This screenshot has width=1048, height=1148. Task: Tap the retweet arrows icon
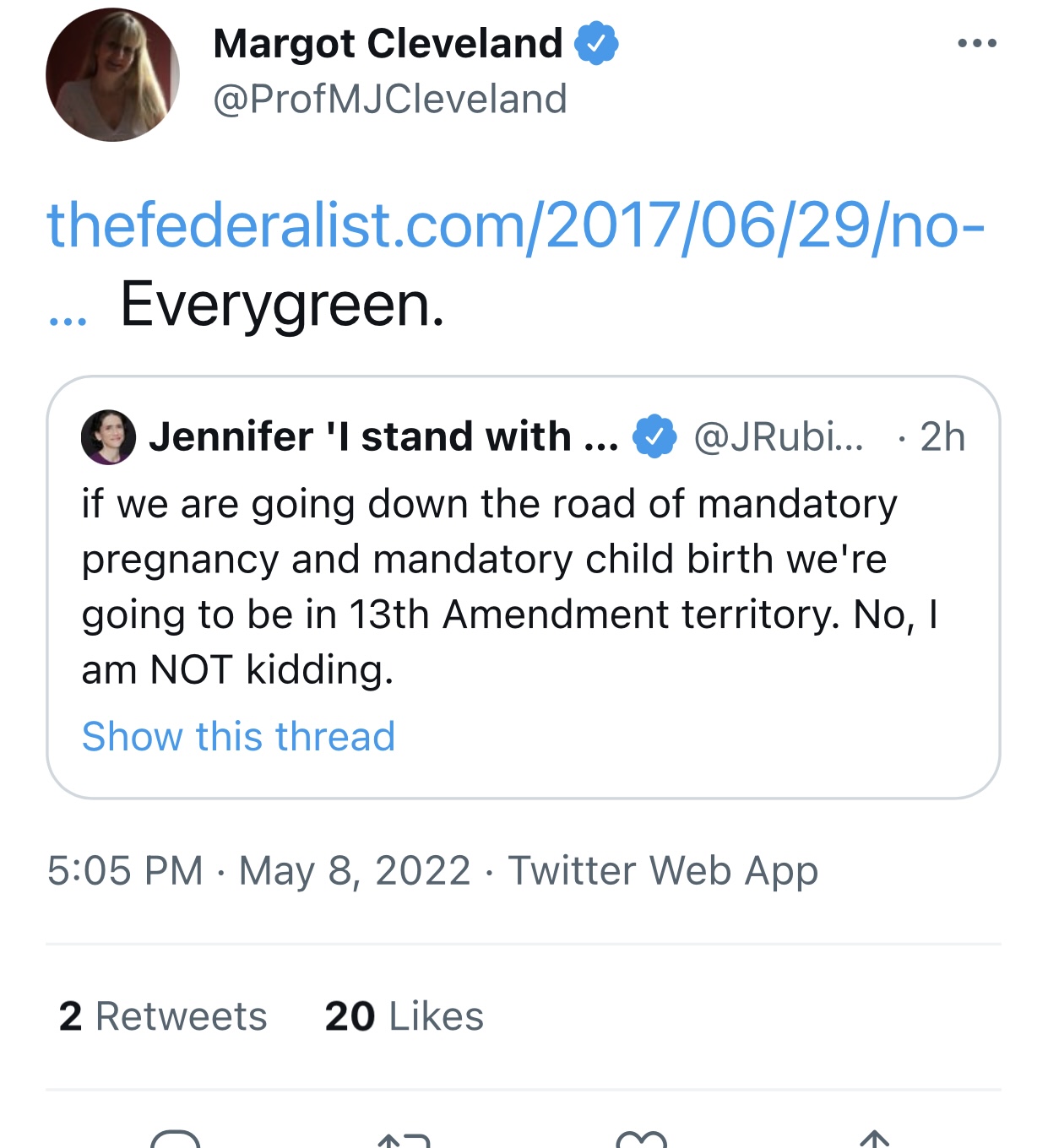click(x=404, y=1139)
